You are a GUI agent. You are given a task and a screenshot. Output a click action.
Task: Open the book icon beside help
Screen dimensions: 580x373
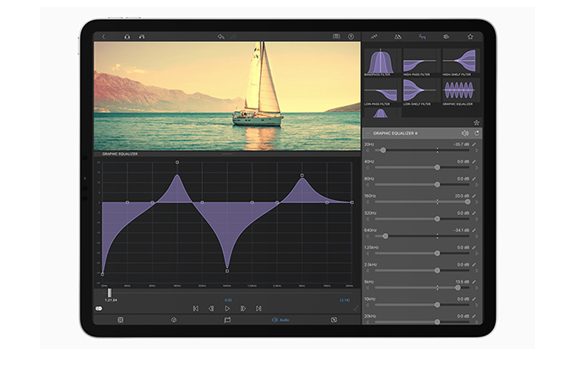pyautogui.click(x=336, y=36)
